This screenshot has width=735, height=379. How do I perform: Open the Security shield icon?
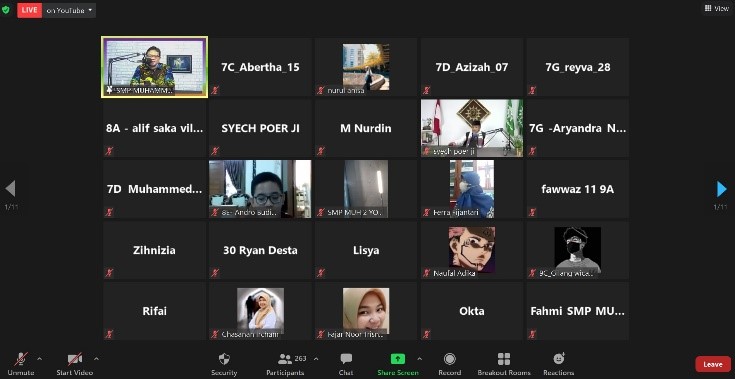(x=224, y=359)
